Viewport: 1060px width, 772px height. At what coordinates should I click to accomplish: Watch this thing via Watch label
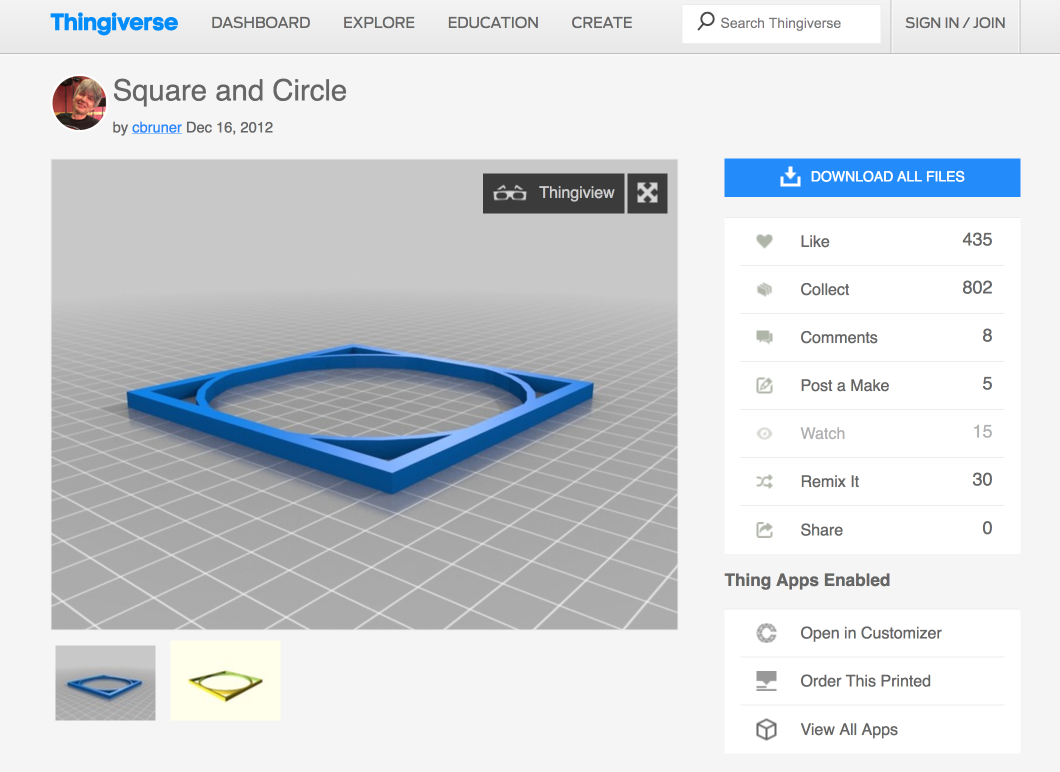pos(823,433)
